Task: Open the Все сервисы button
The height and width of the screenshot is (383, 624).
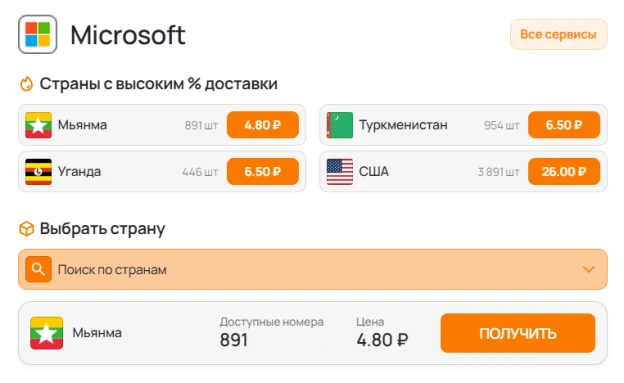Action: point(559,34)
